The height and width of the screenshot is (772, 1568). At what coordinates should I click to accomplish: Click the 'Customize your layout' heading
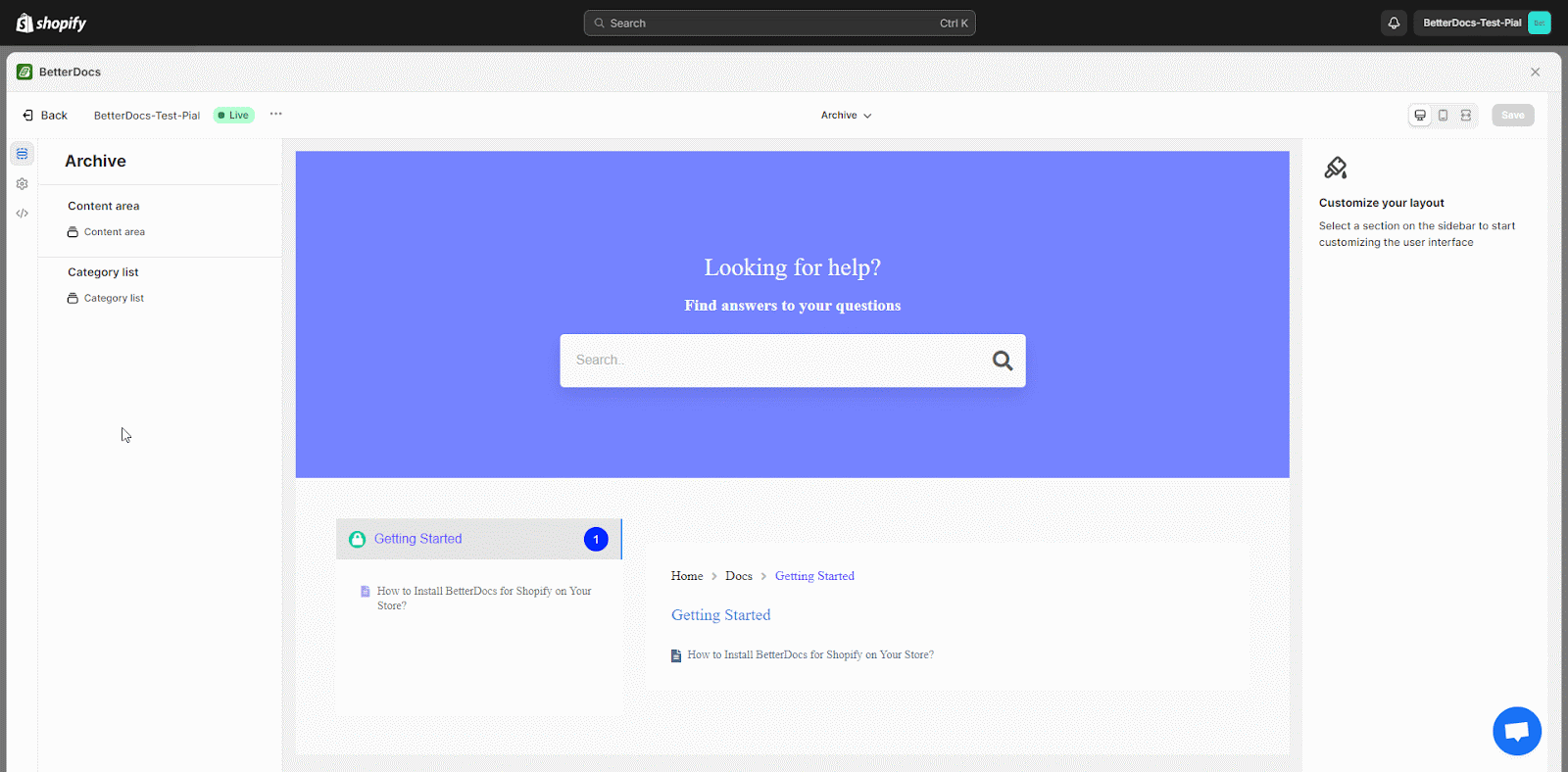click(1381, 203)
